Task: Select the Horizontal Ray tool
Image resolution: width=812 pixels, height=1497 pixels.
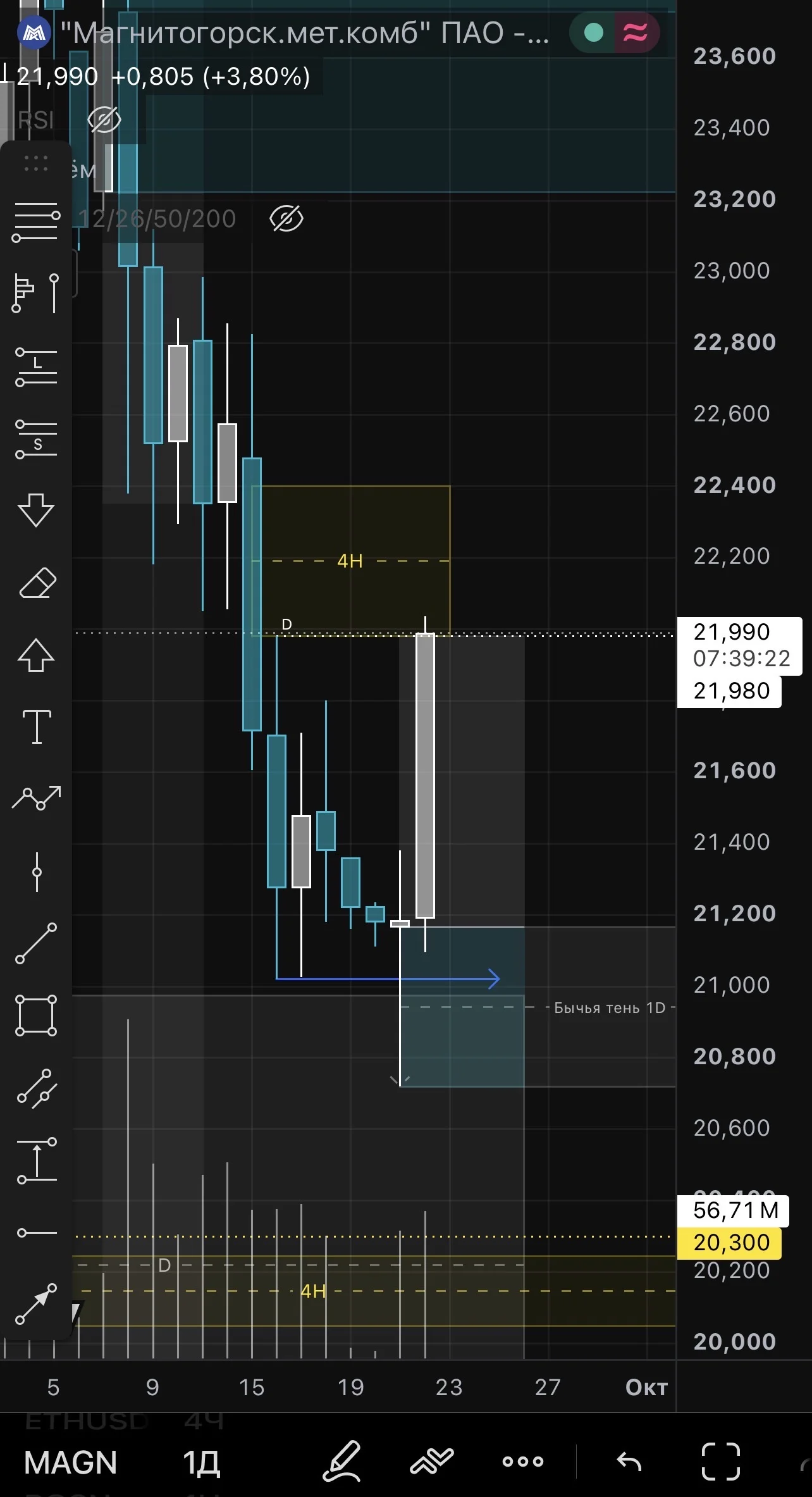Action: point(37,1233)
